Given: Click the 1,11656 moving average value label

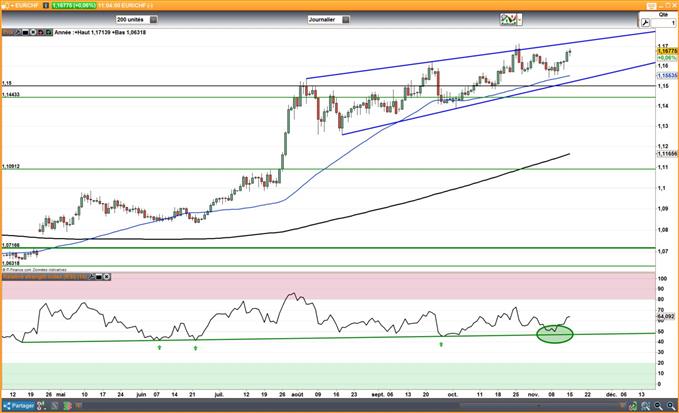Looking at the screenshot, I should point(667,154).
